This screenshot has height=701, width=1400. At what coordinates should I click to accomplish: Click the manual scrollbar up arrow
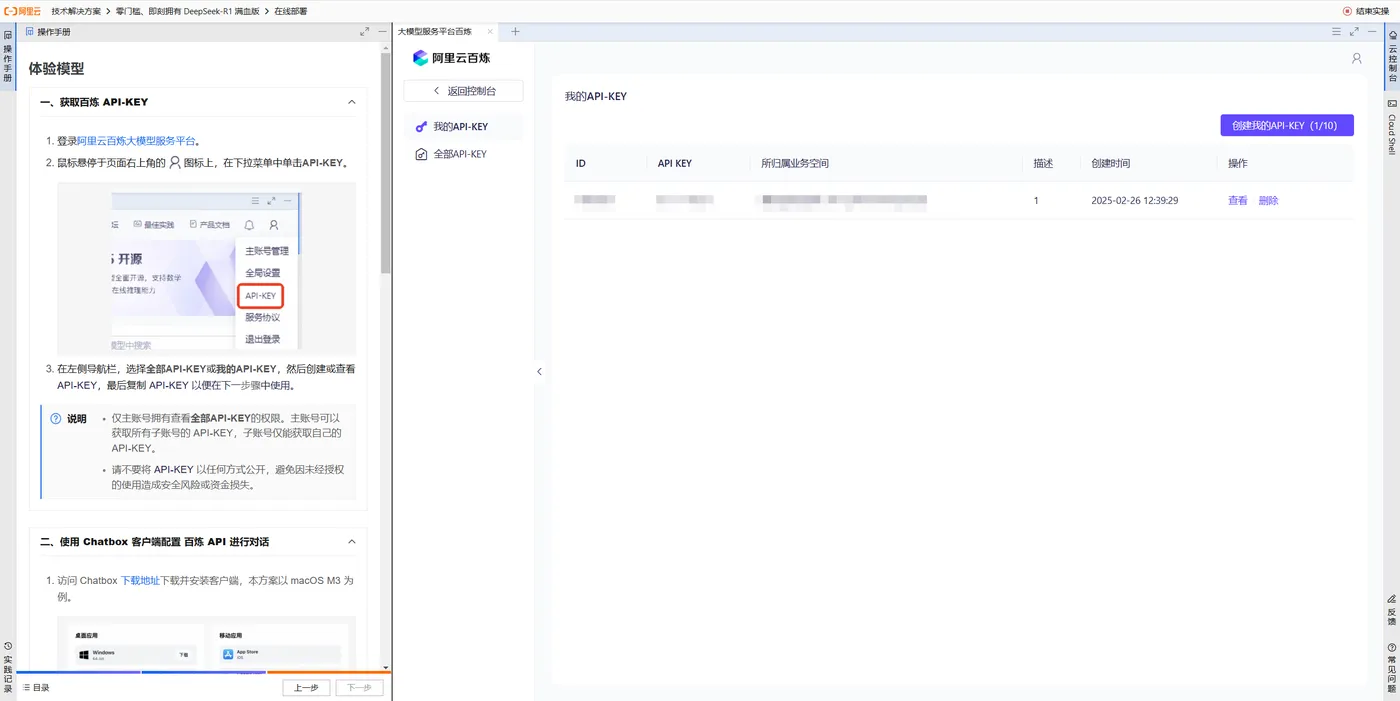tap(386, 50)
